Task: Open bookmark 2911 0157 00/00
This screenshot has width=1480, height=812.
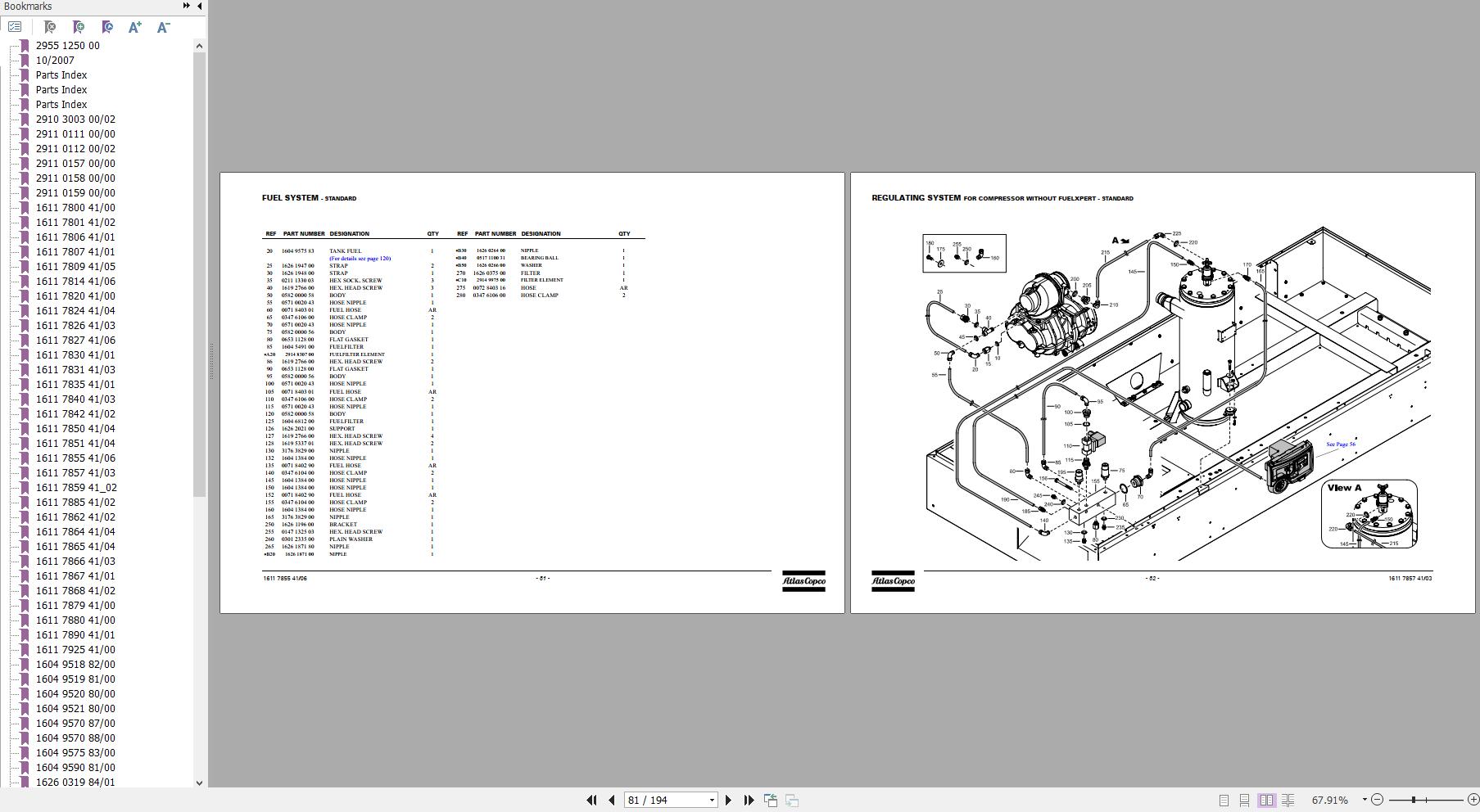Action: pyautogui.click(x=75, y=164)
